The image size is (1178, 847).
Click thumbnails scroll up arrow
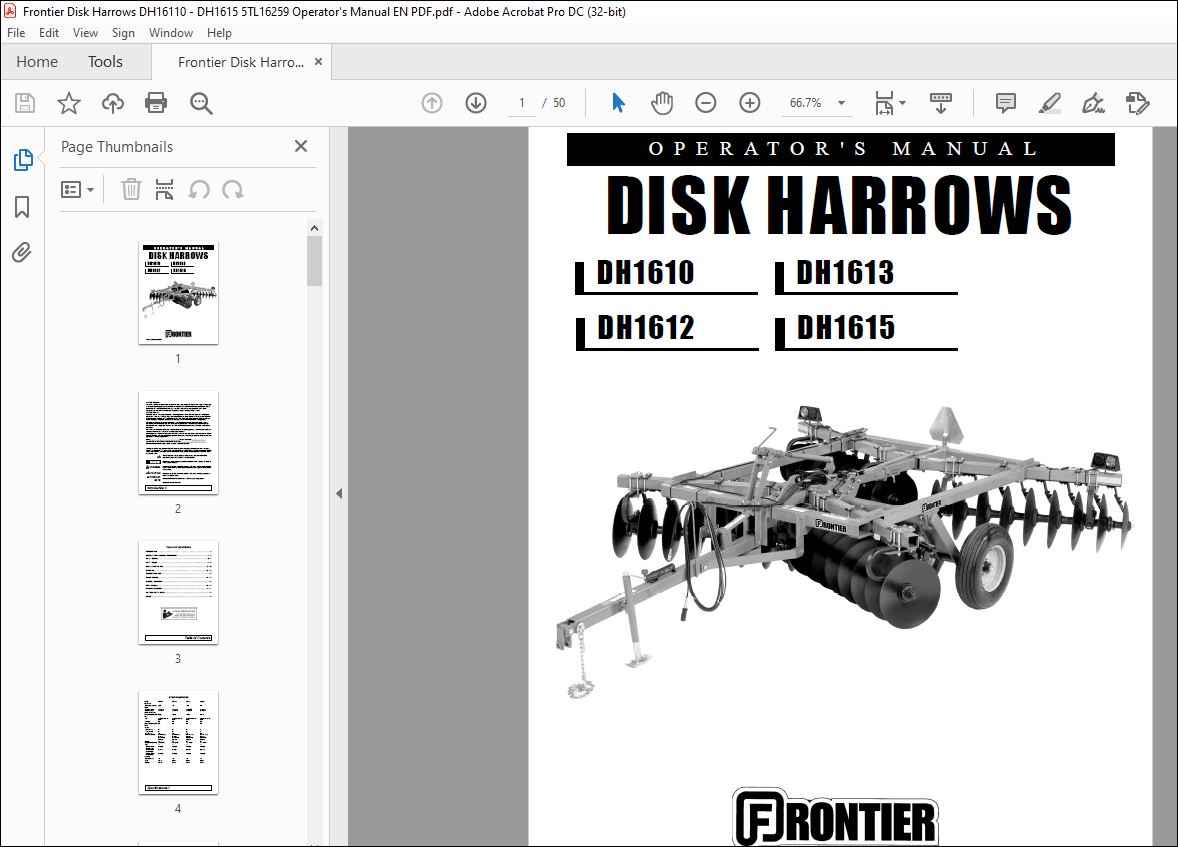point(314,228)
